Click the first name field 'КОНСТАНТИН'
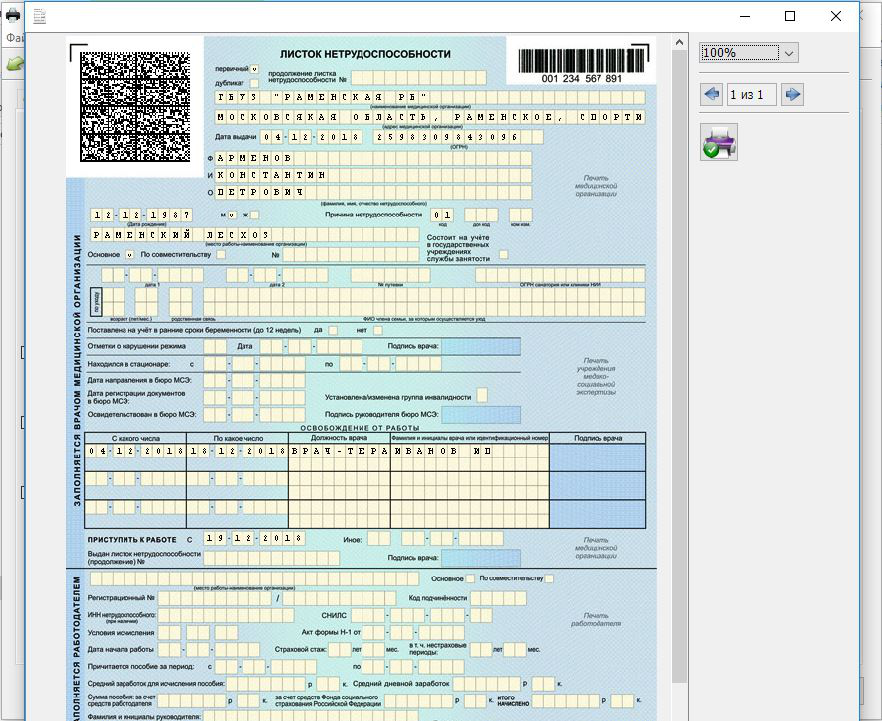The width and height of the screenshot is (882, 721). click(374, 175)
